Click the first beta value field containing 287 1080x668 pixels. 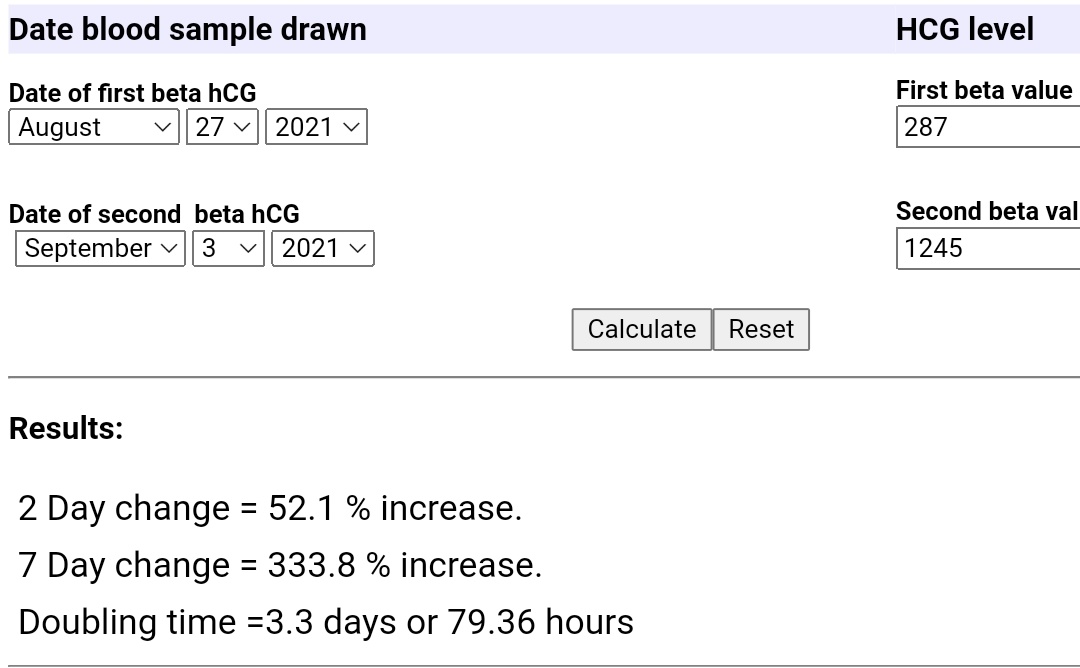(x=987, y=127)
